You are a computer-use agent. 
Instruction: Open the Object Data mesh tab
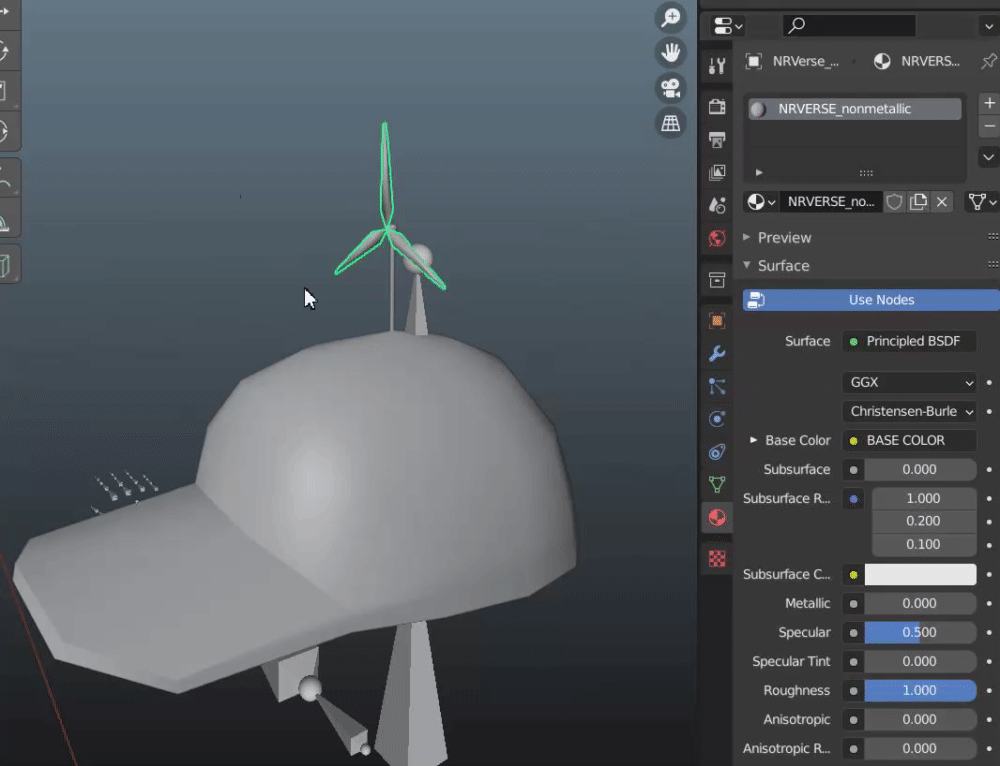[717, 485]
